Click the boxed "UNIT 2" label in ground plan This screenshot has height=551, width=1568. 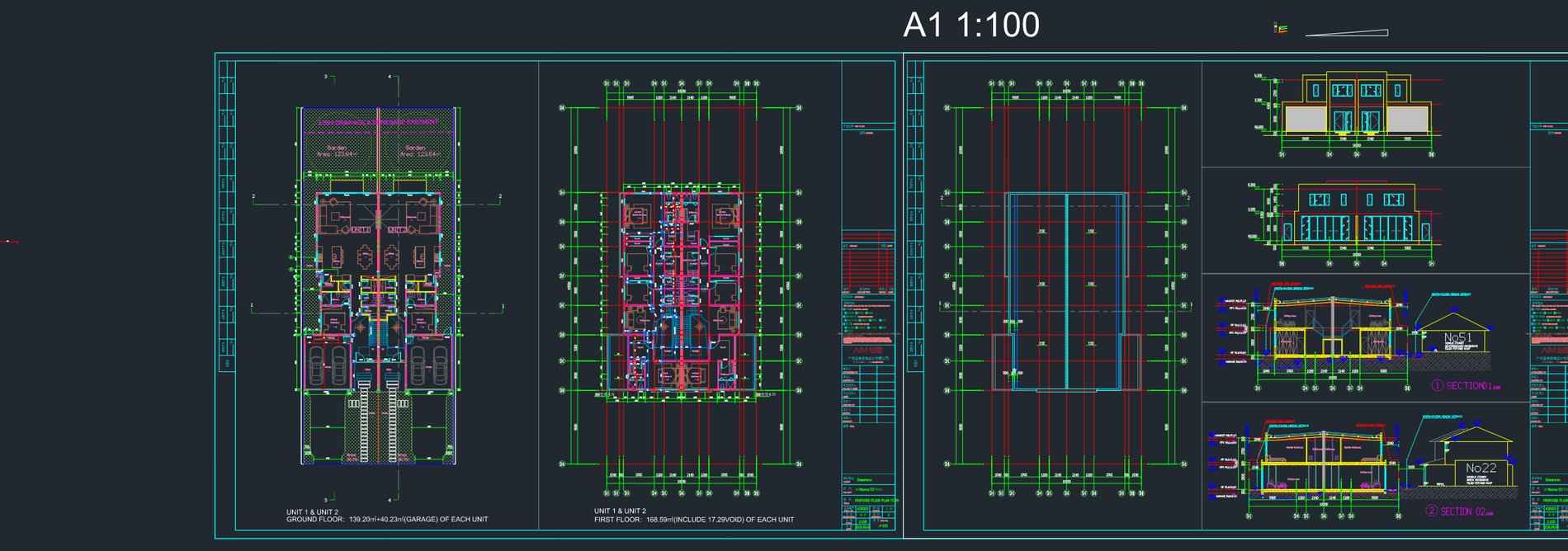[397, 229]
